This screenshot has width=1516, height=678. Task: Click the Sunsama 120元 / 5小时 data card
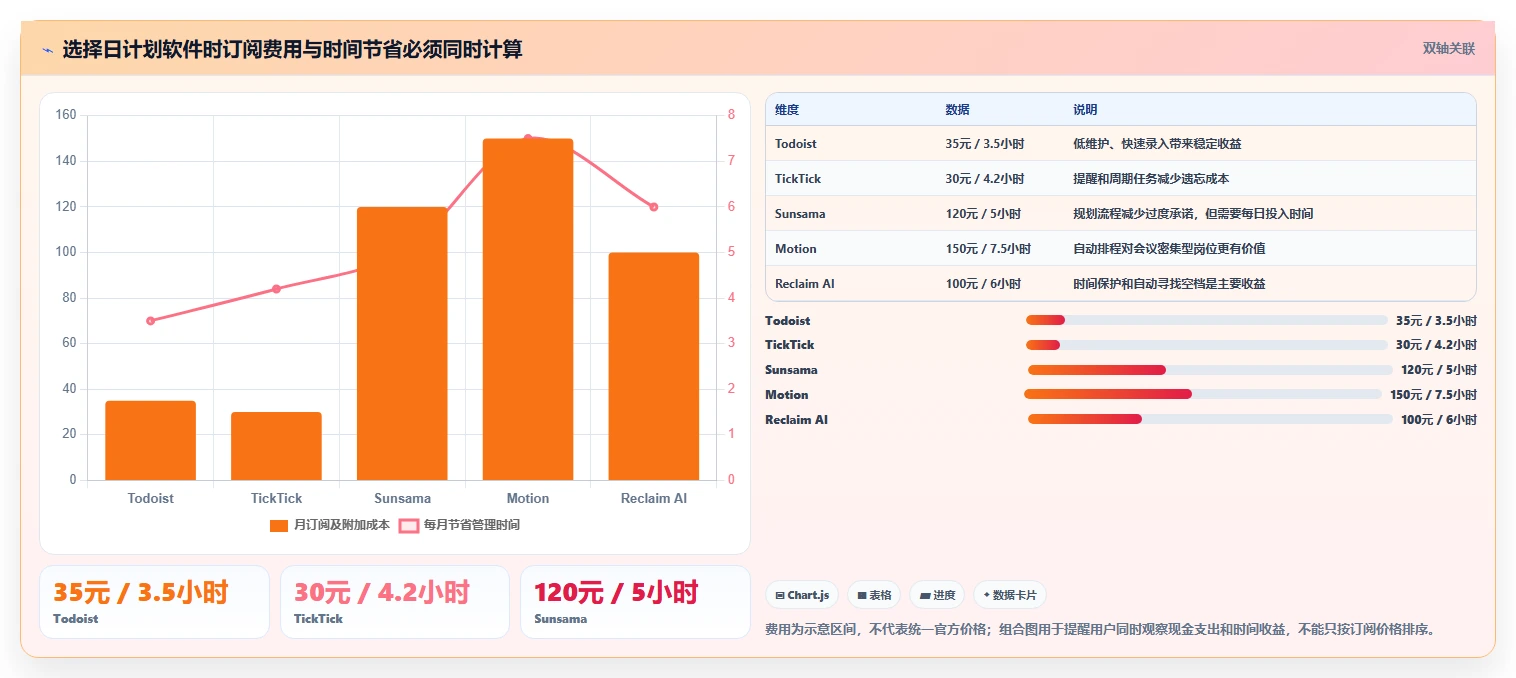[x=635, y=602]
